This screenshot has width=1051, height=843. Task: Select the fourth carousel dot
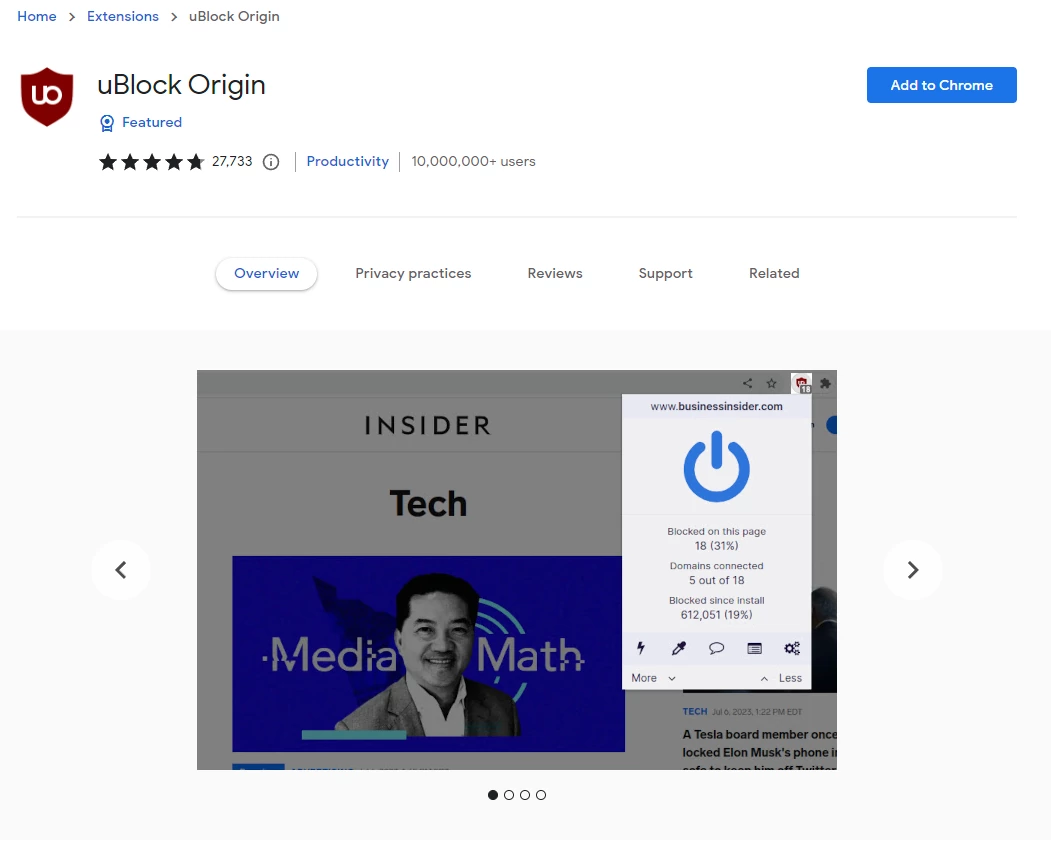(541, 795)
